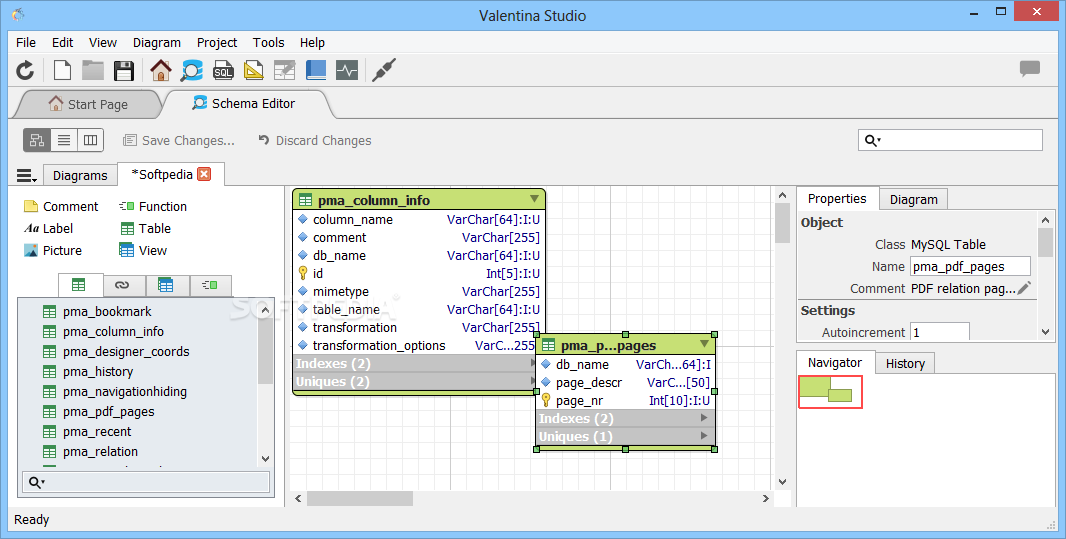Open Start Page via house icon
This screenshot has height=539, width=1066.
pyautogui.click(x=161, y=70)
